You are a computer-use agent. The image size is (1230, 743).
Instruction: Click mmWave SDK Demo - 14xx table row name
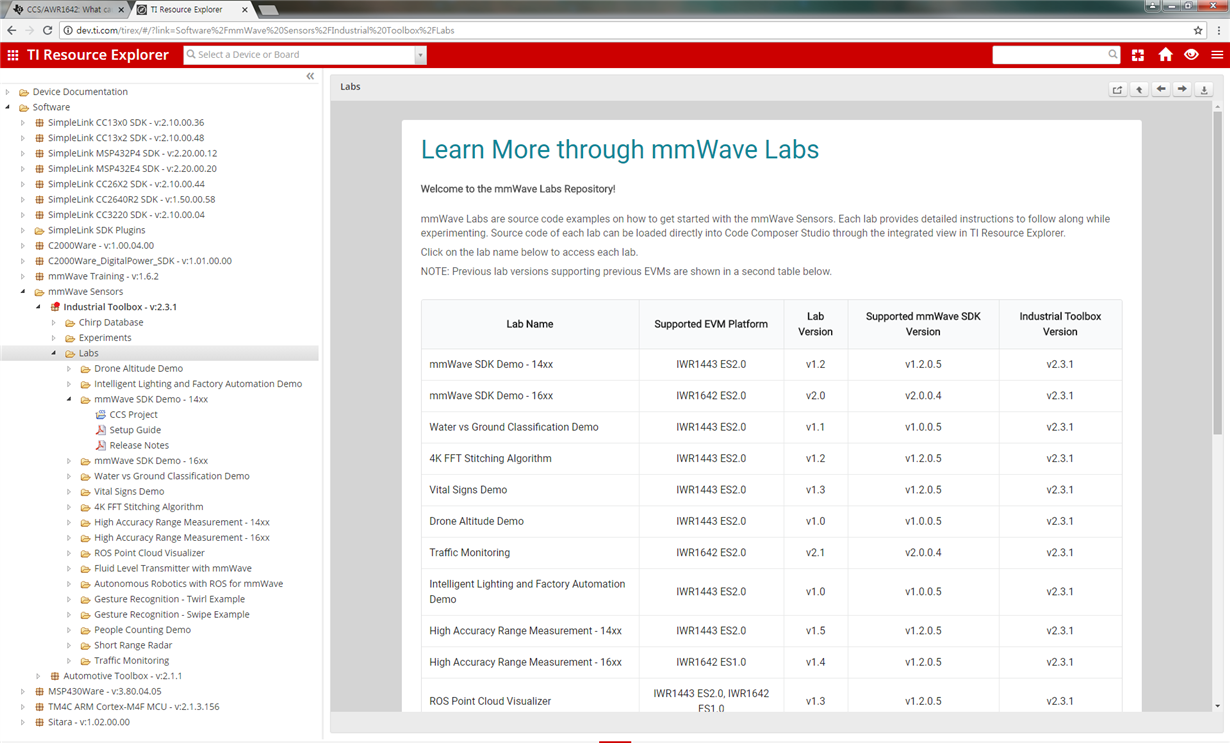coord(491,365)
